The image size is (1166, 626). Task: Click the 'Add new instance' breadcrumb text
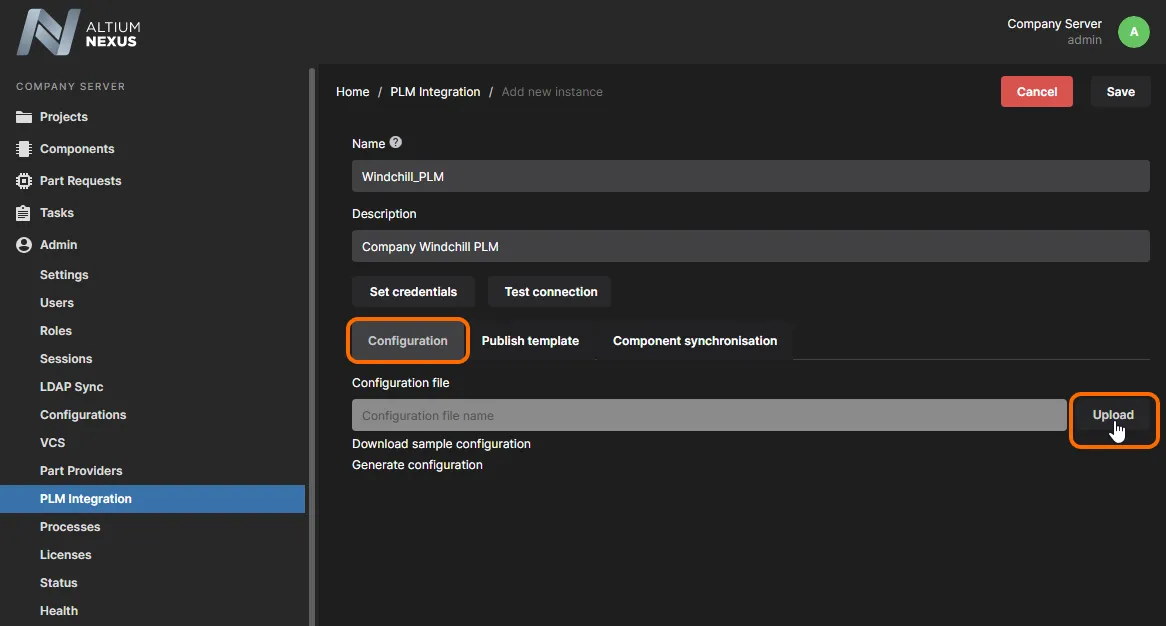[x=552, y=91]
